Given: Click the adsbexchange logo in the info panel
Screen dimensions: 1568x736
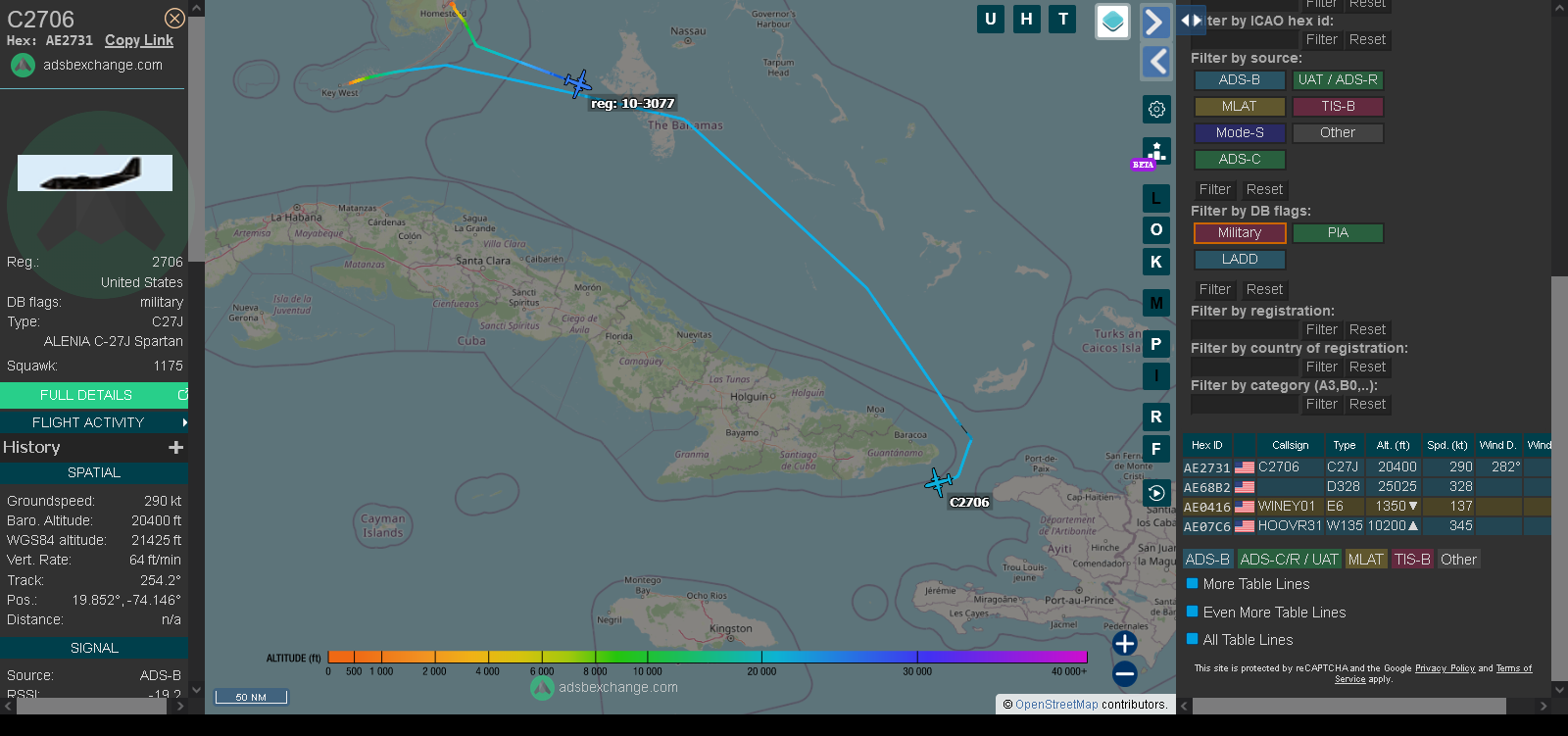Looking at the screenshot, I should (23, 65).
